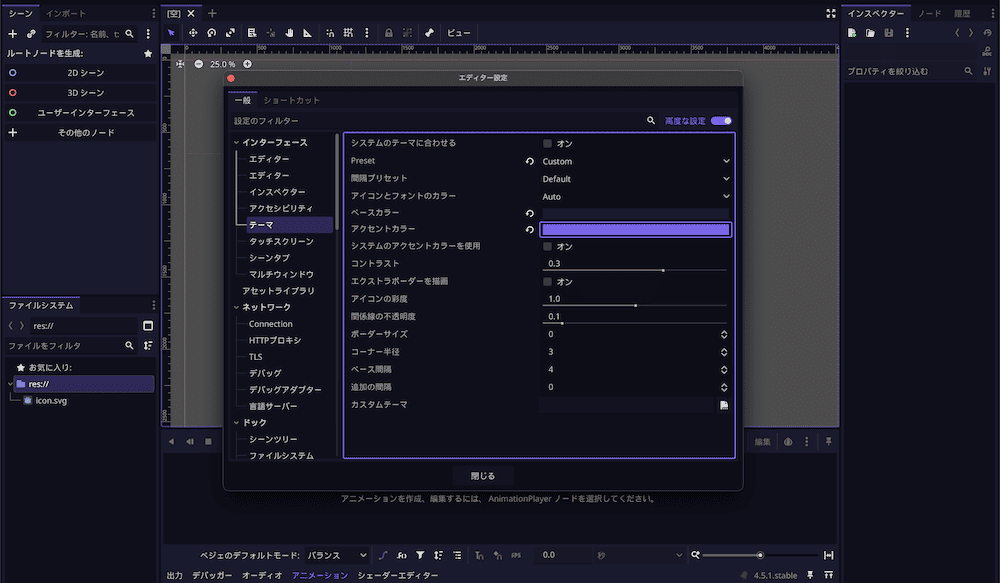Uncheck エクストラボーダーを描画

coord(549,281)
